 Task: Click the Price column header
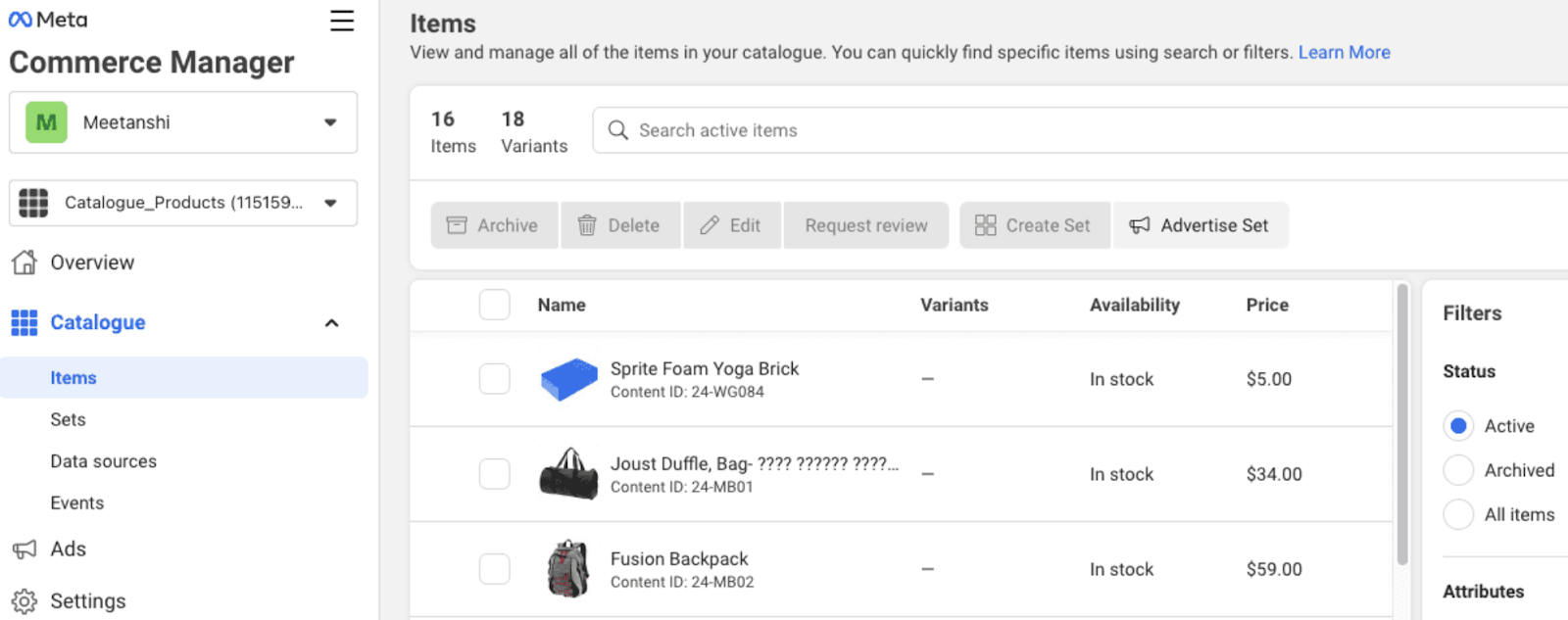tap(1267, 305)
